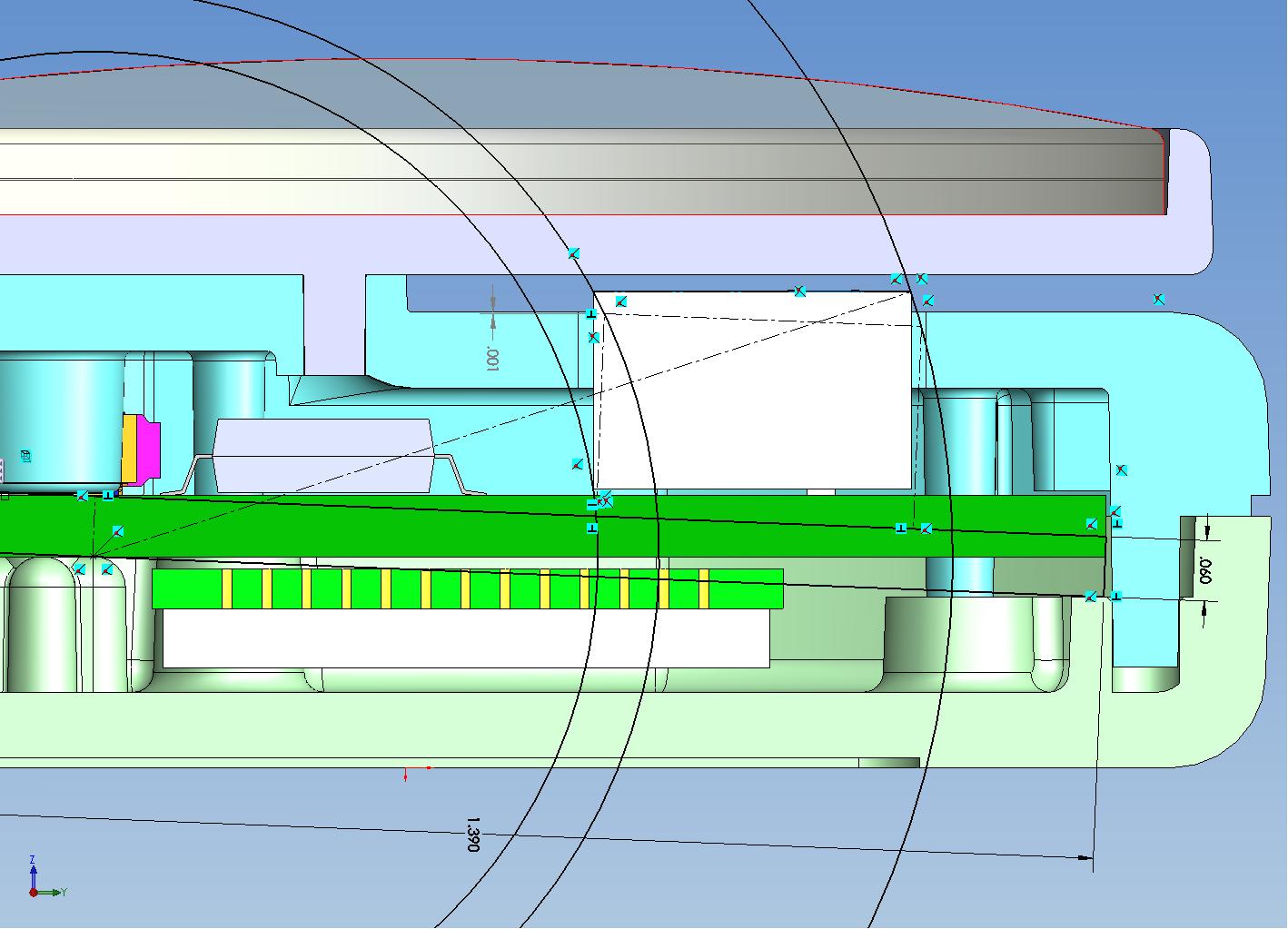Click the red origin marker near bottom edge

point(406,775)
